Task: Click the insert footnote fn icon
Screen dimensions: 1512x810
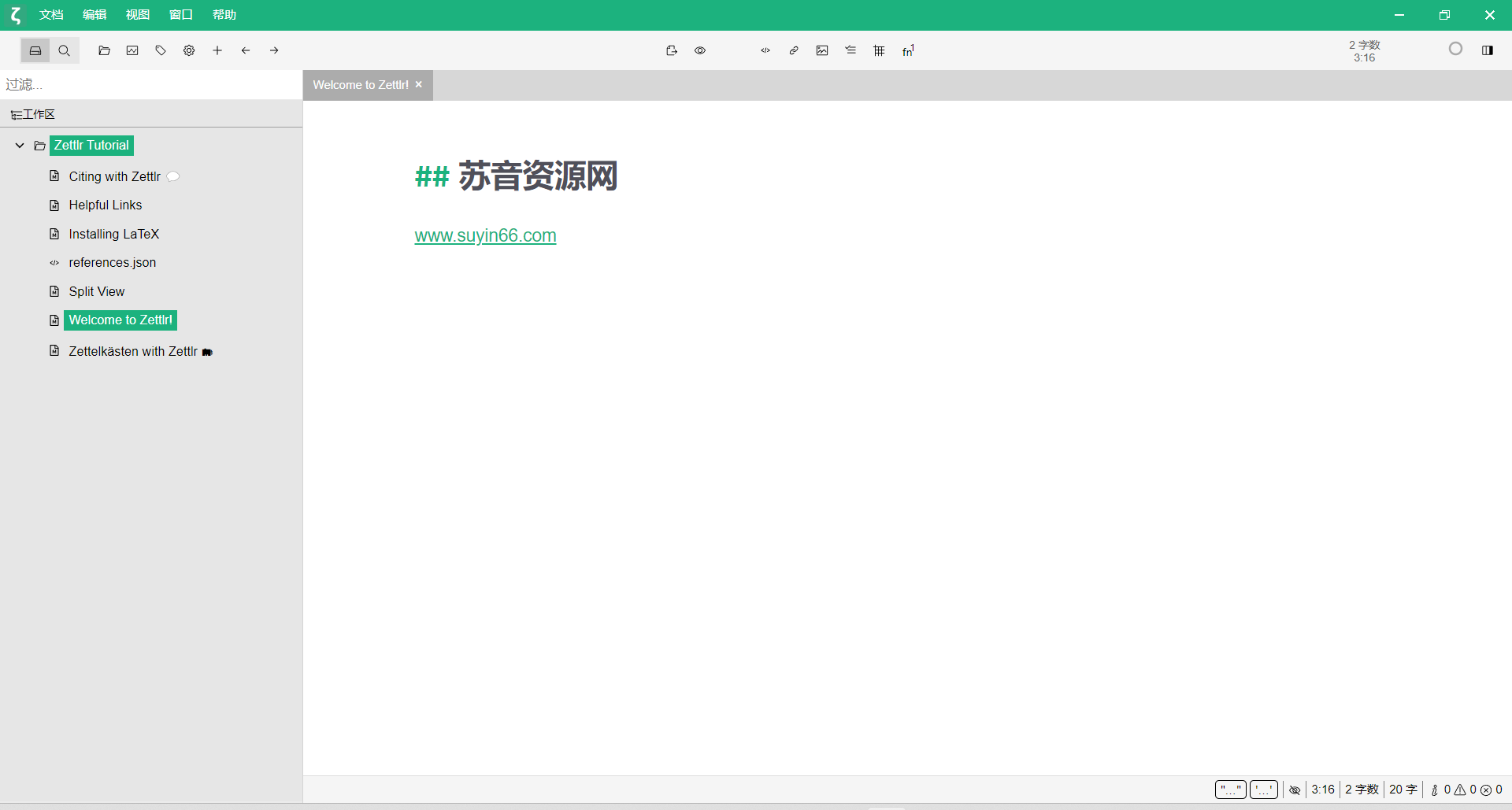Action: tap(907, 50)
